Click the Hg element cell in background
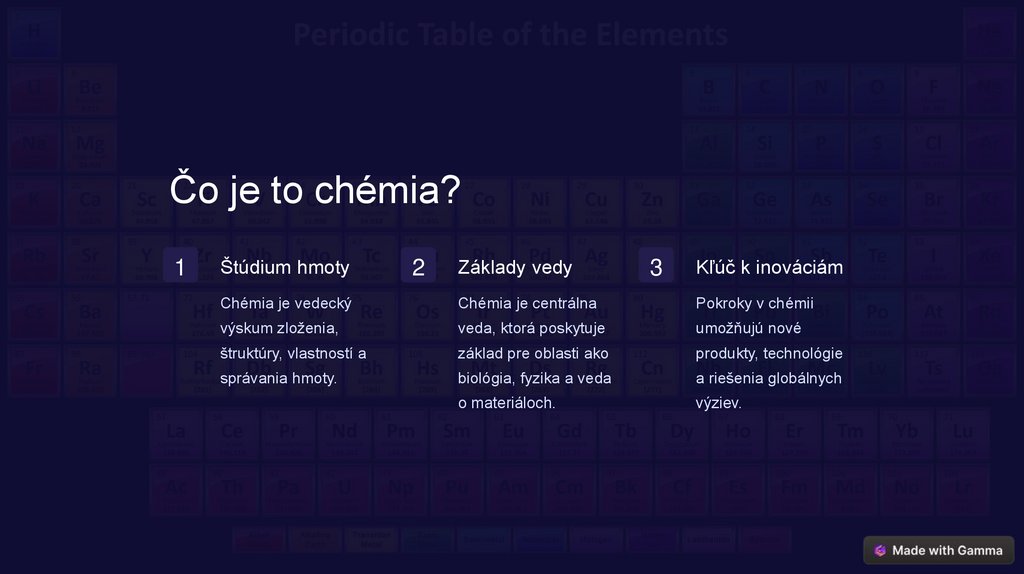Screen dimensions: 1024x574 (x=652, y=314)
